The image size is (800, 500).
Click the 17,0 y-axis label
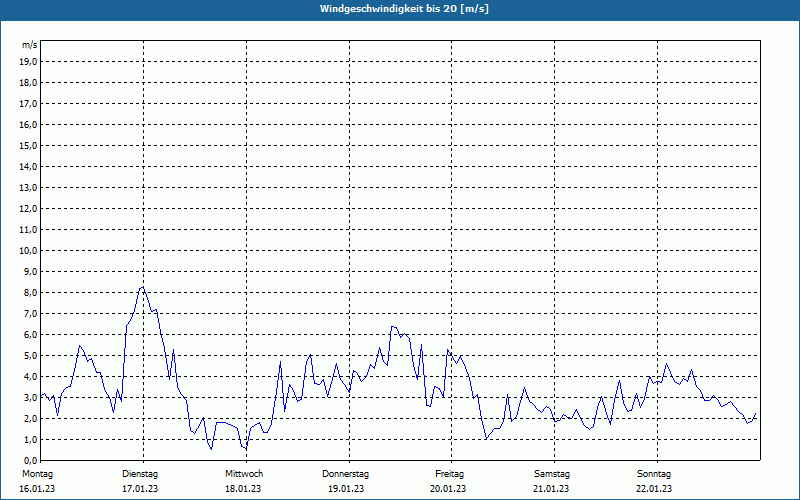pyautogui.click(x=28, y=104)
